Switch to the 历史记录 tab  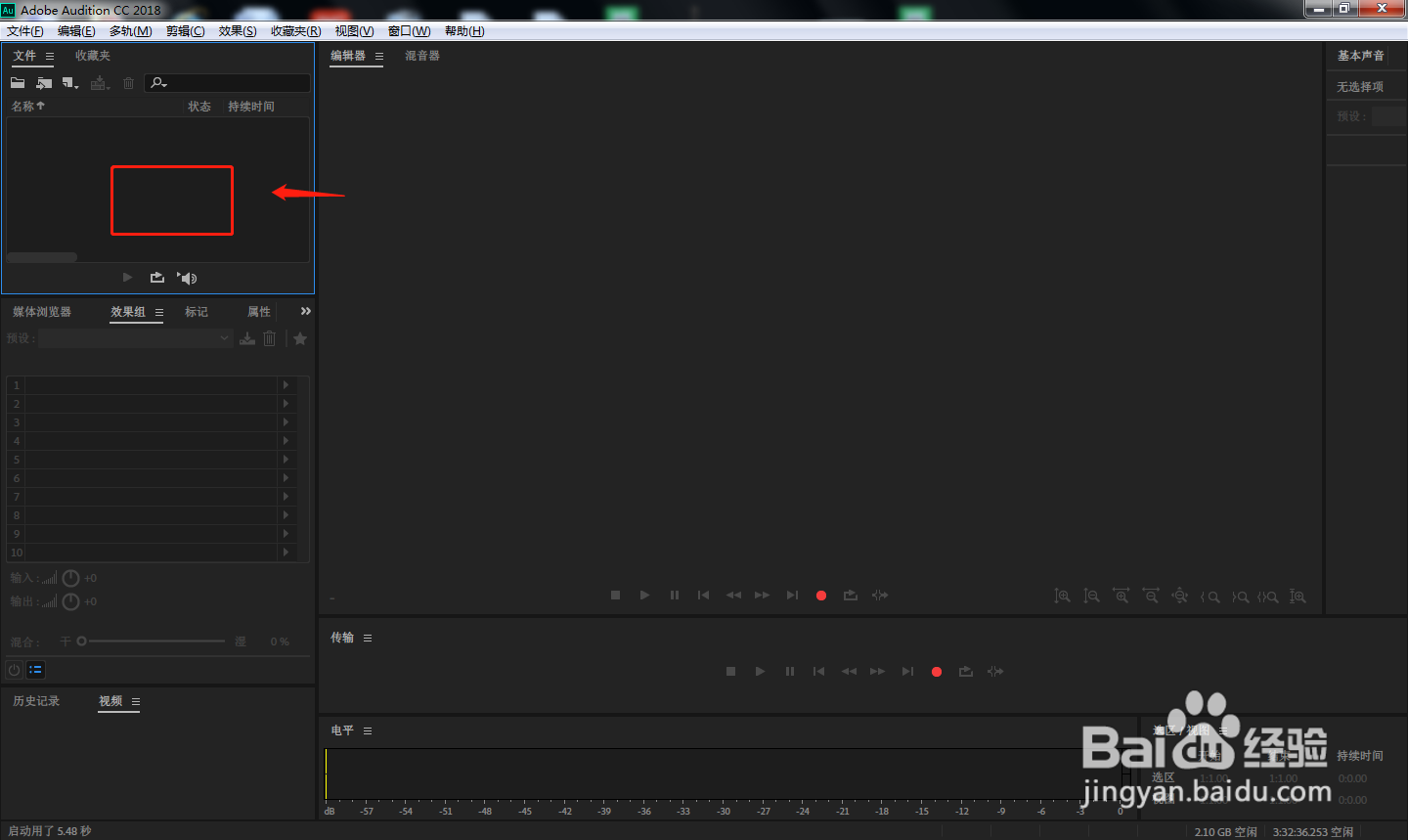36,701
